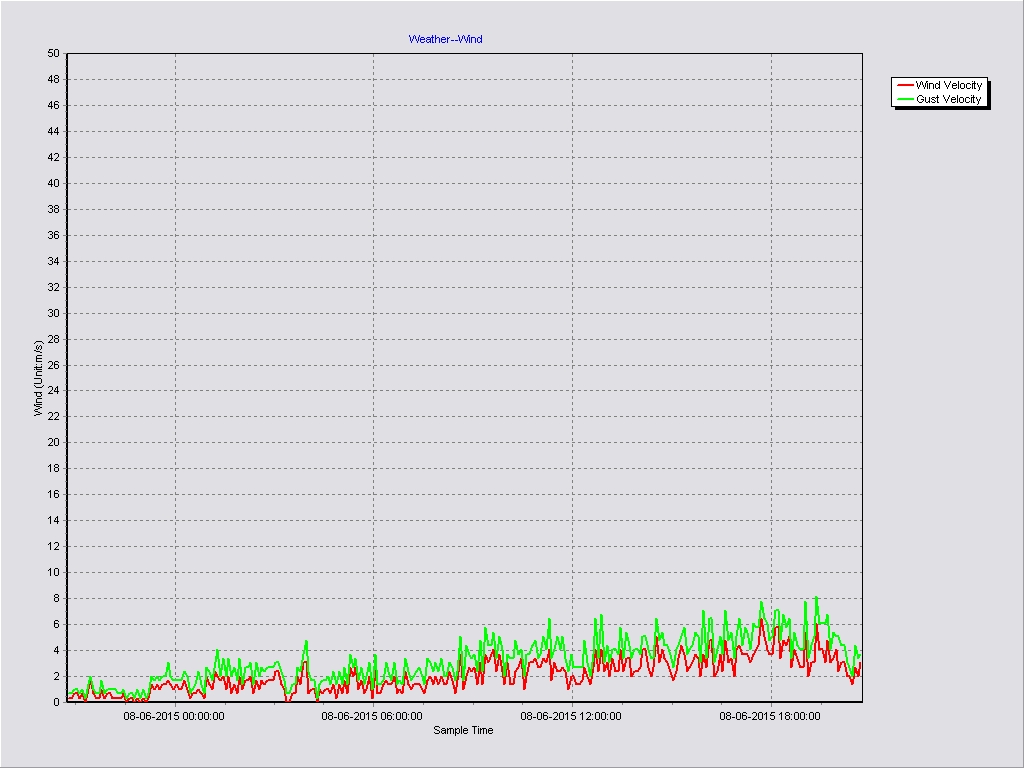Click the 40 y-axis value

click(x=53, y=184)
